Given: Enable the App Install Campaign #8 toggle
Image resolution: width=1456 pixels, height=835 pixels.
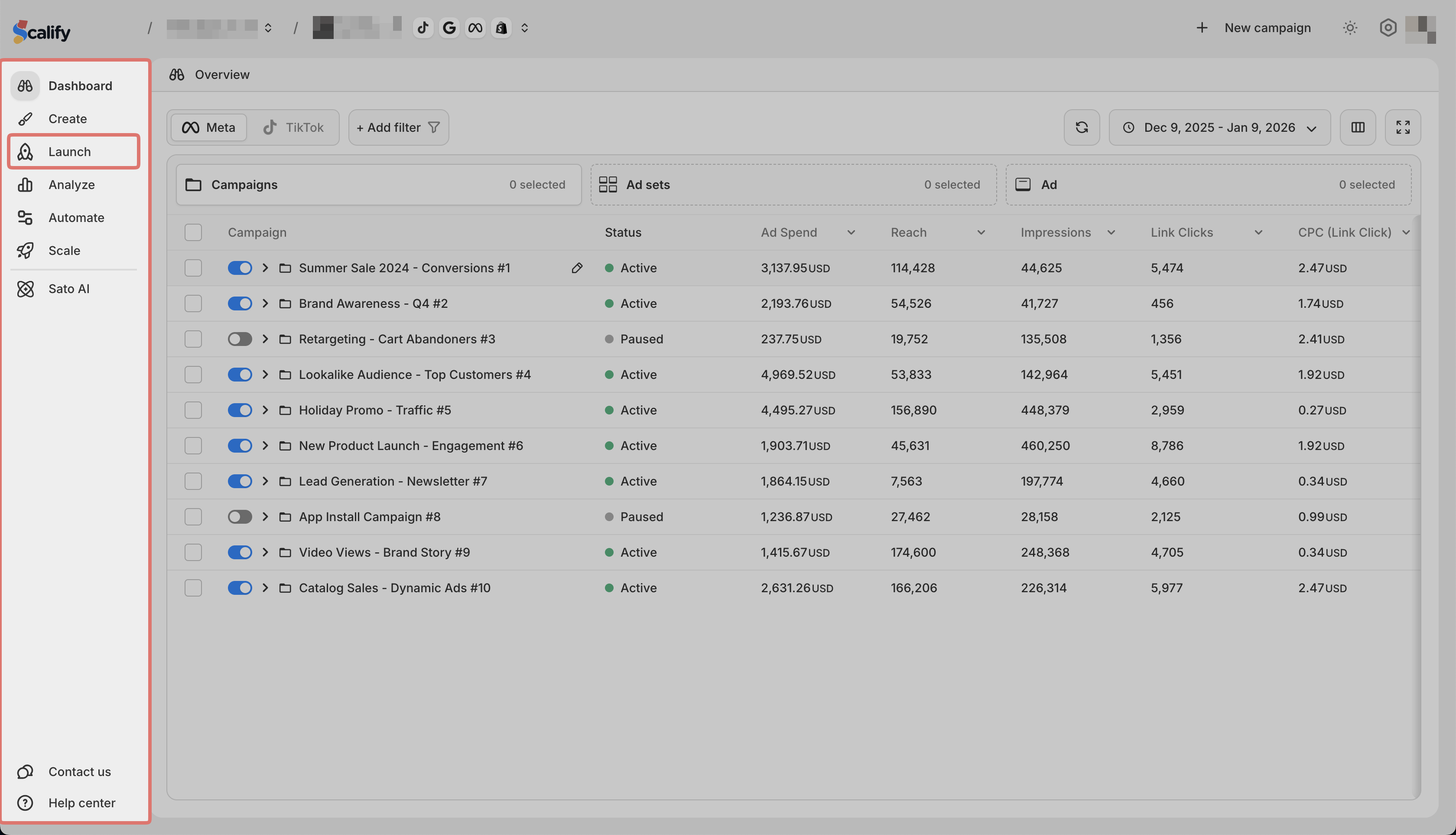Looking at the screenshot, I should coord(240,517).
